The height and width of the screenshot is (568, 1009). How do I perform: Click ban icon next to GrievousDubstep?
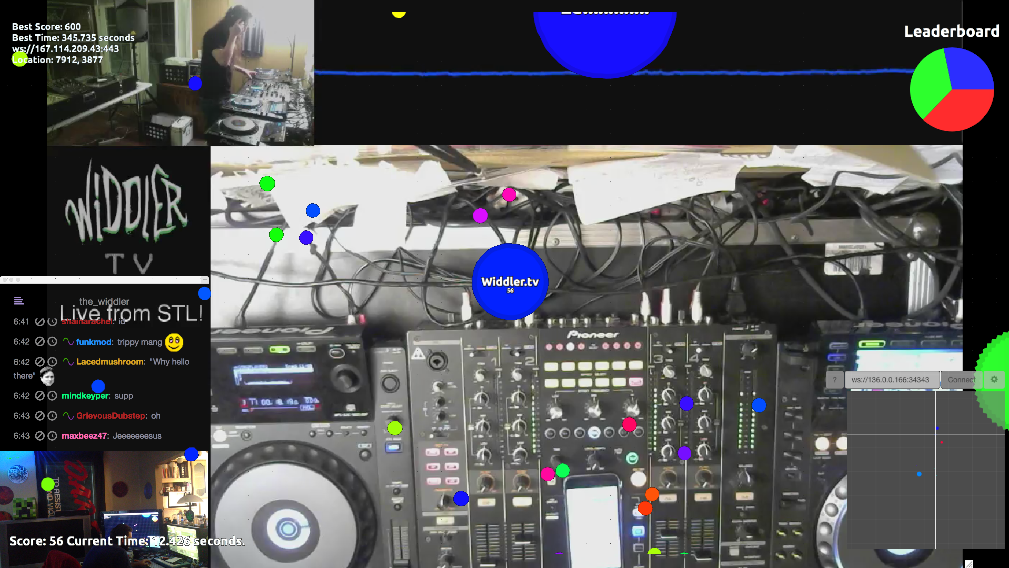(x=40, y=416)
